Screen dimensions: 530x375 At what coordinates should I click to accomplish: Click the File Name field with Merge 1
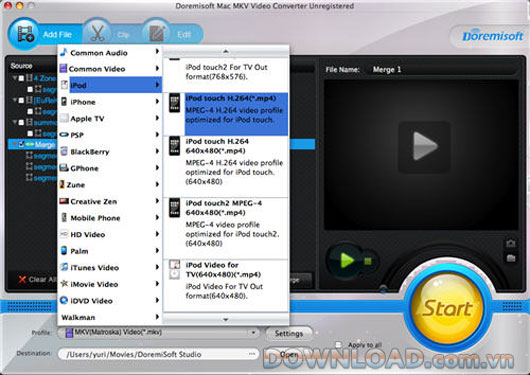pos(442,70)
